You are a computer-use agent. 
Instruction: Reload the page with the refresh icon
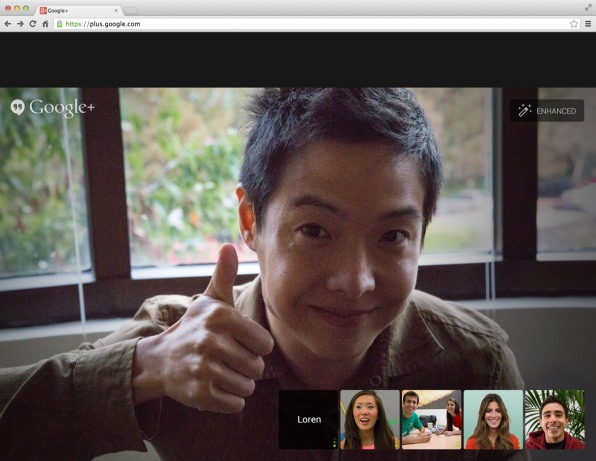33,24
